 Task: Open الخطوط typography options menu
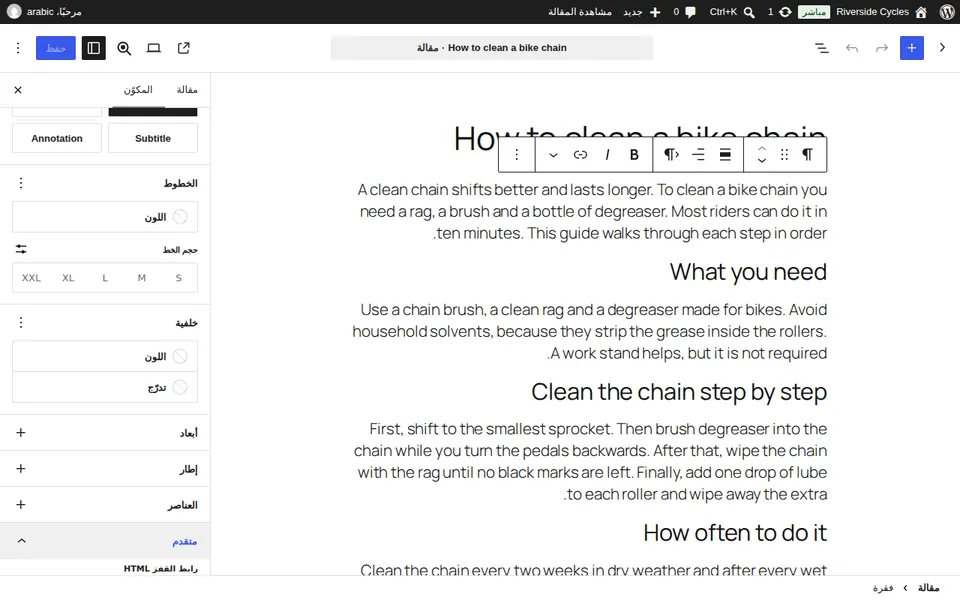pyautogui.click(x=21, y=183)
